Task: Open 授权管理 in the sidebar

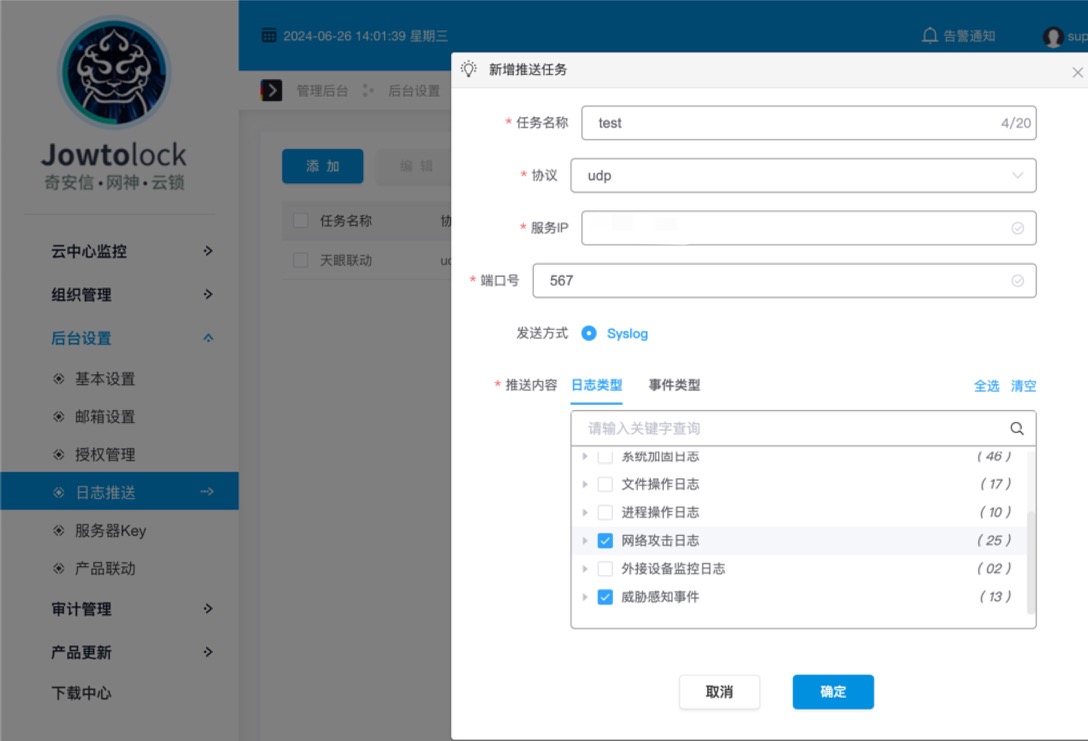Action: tap(105, 455)
